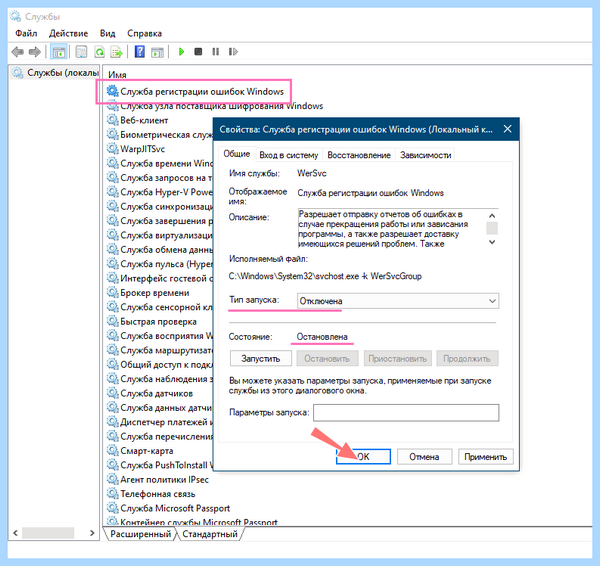Click gear icon beside Агент политики IPsec
Viewport: 600px width, 566px height.
[112, 479]
